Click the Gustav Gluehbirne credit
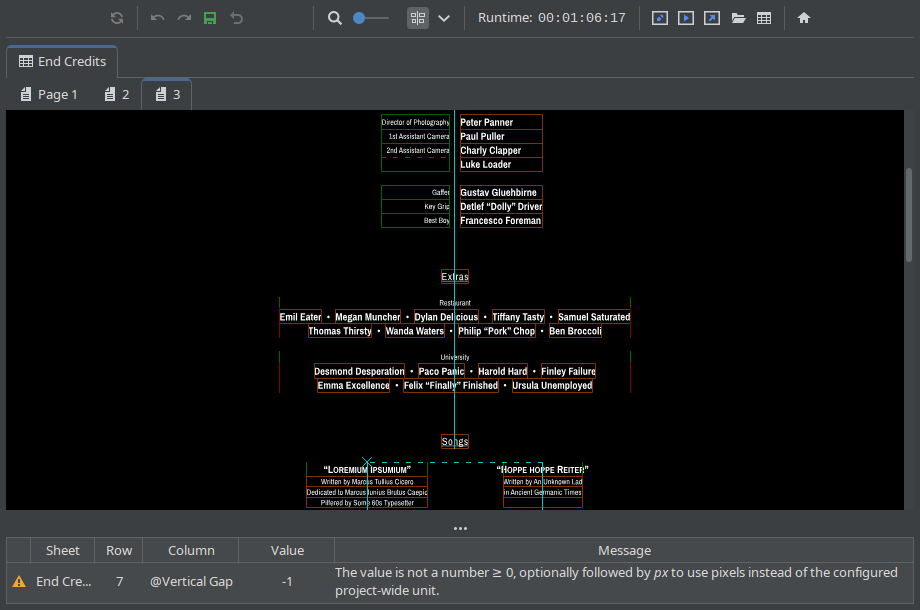Viewport: 920px width, 610px height. (x=498, y=192)
